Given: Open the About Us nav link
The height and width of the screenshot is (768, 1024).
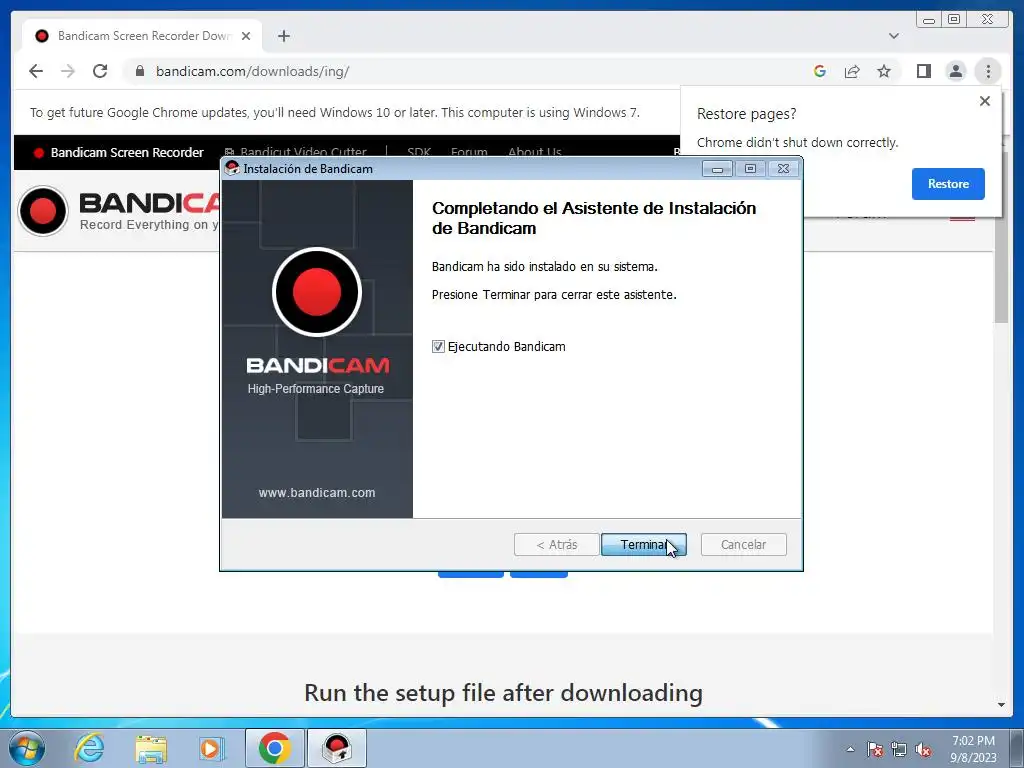Looking at the screenshot, I should 534,152.
